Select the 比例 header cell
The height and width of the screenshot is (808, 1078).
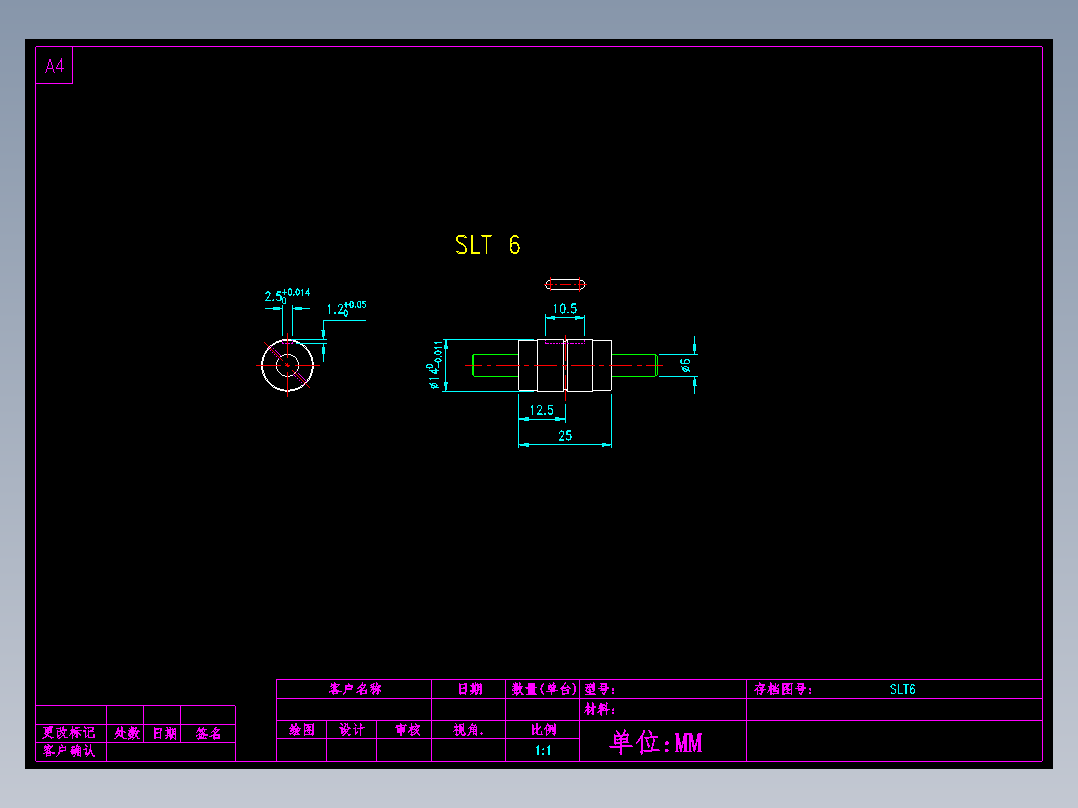(543, 730)
